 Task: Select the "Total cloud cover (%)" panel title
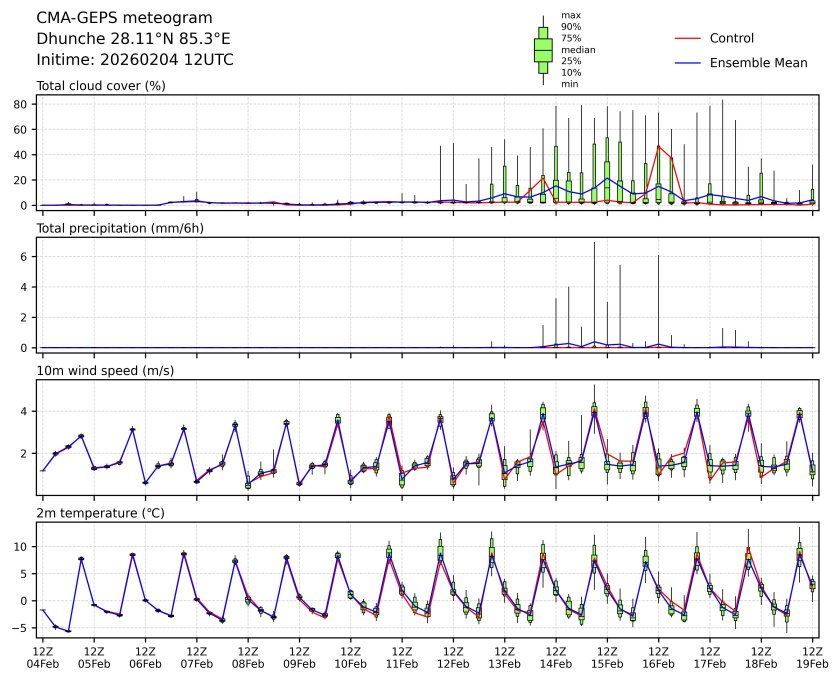click(x=101, y=86)
